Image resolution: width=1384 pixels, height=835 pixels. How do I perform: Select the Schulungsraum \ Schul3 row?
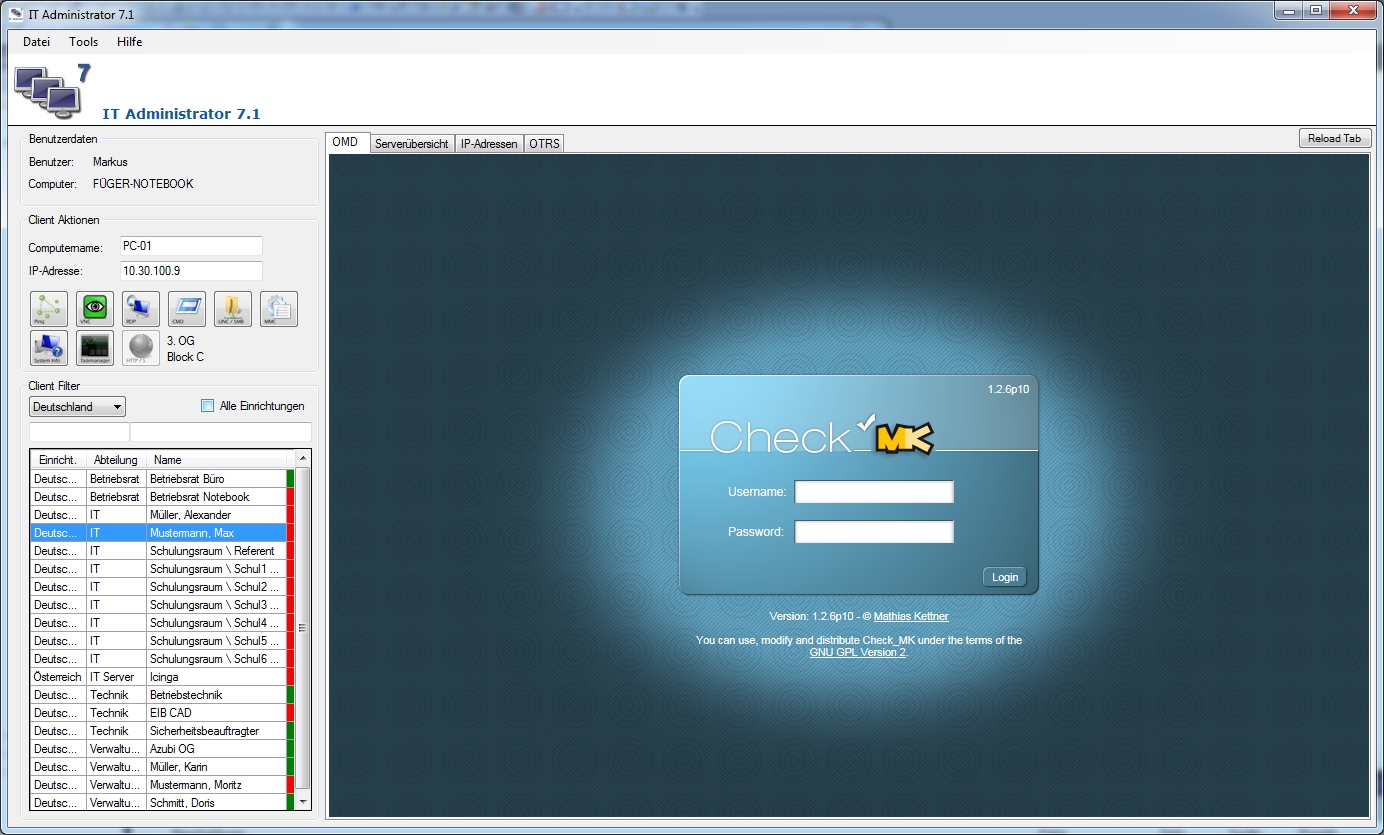pyautogui.click(x=162, y=605)
